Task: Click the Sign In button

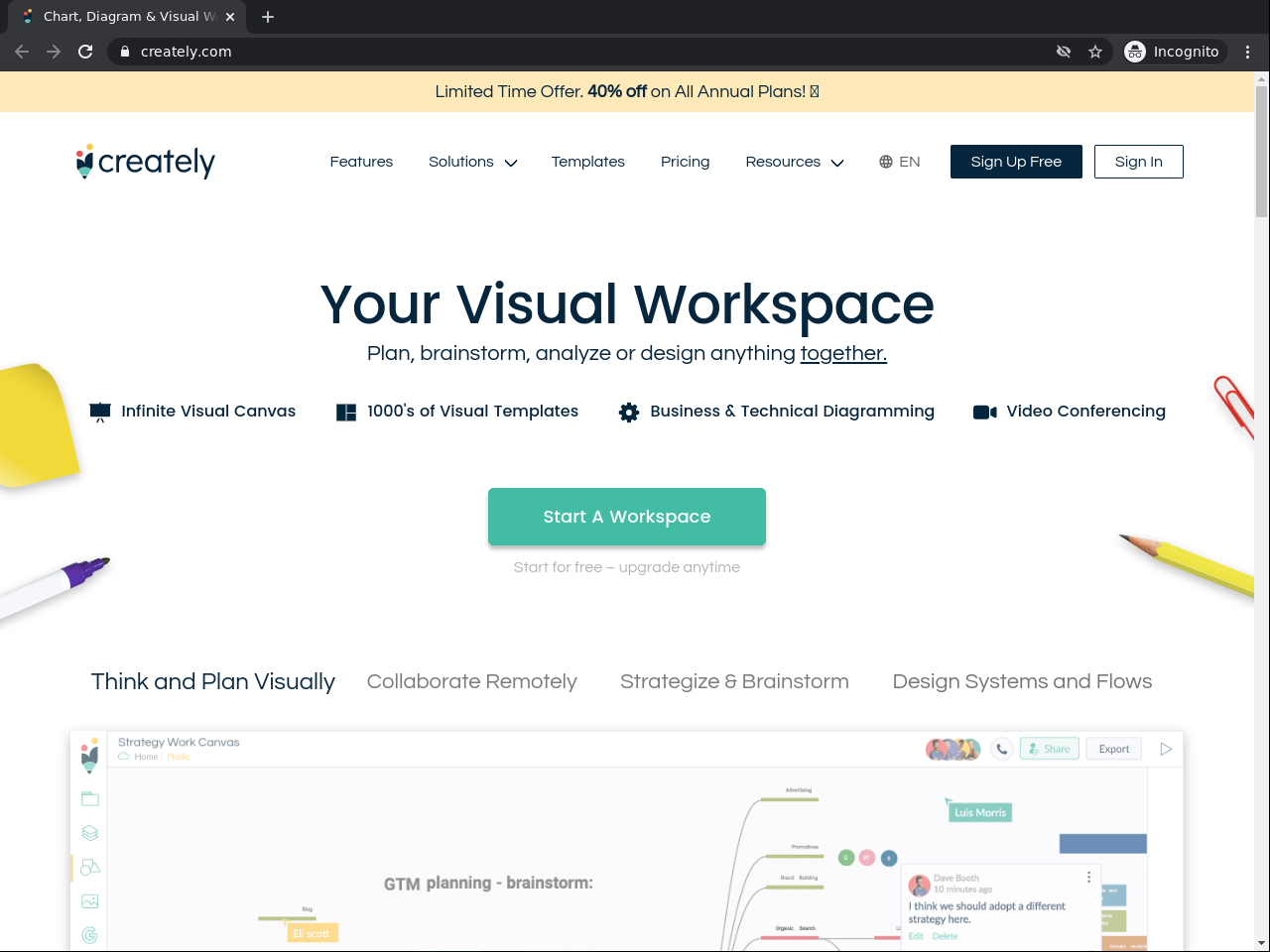Action: (x=1139, y=162)
